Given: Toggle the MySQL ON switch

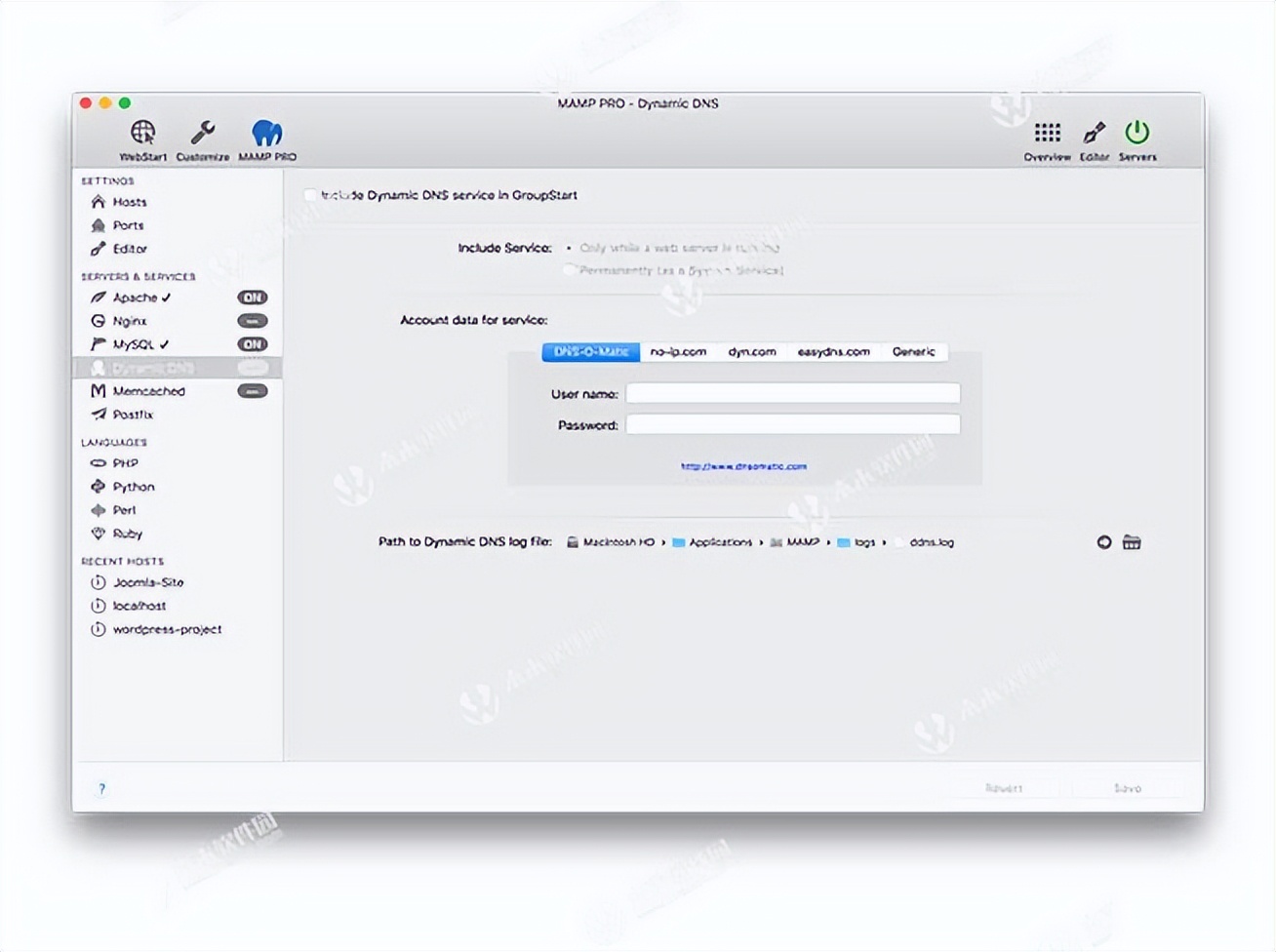Looking at the screenshot, I should (253, 344).
